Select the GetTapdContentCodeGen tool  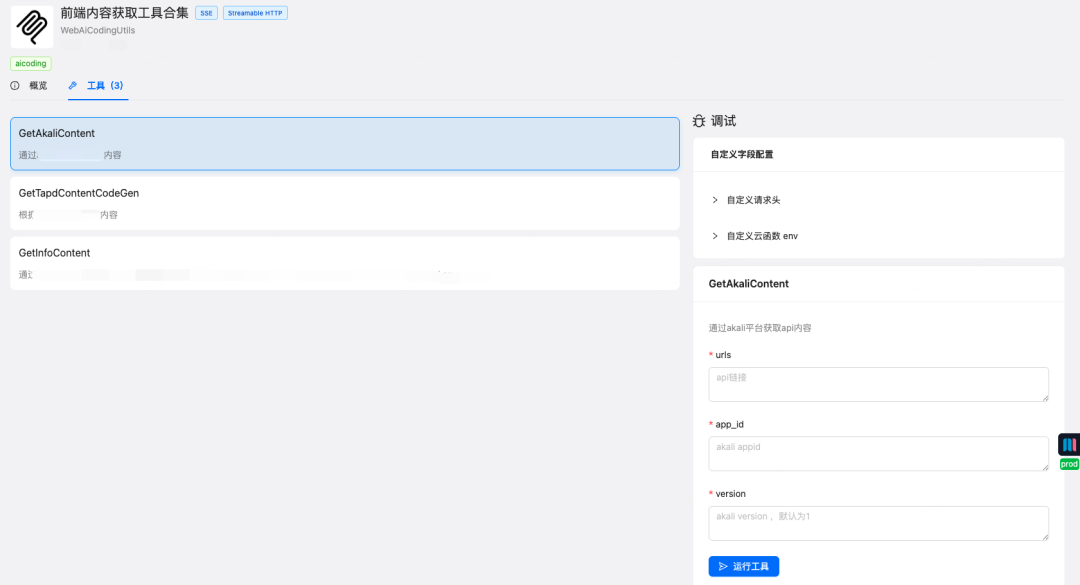click(345, 203)
